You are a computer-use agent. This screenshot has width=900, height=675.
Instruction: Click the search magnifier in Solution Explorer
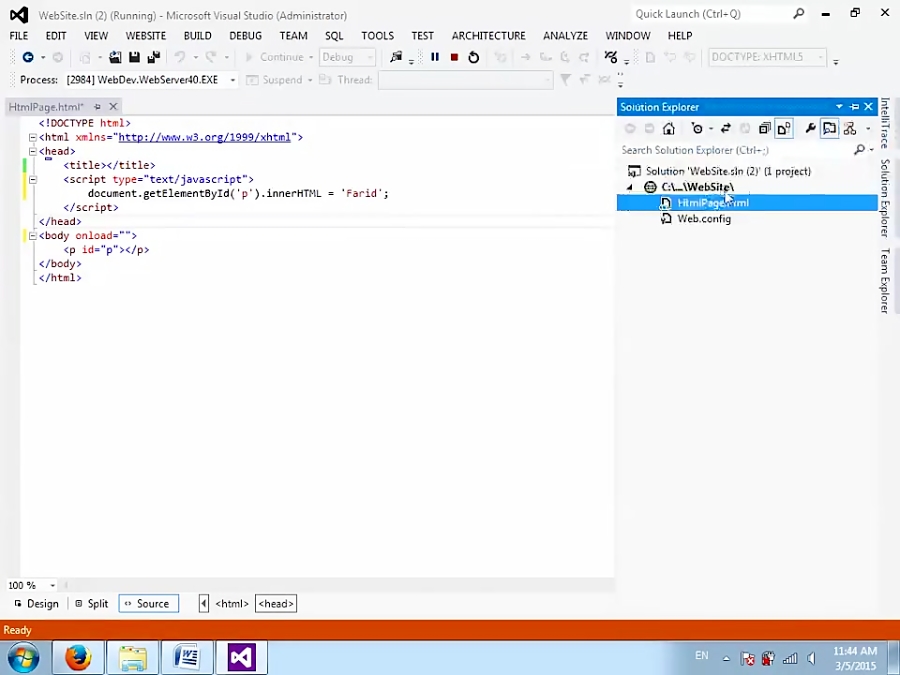(x=859, y=150)
